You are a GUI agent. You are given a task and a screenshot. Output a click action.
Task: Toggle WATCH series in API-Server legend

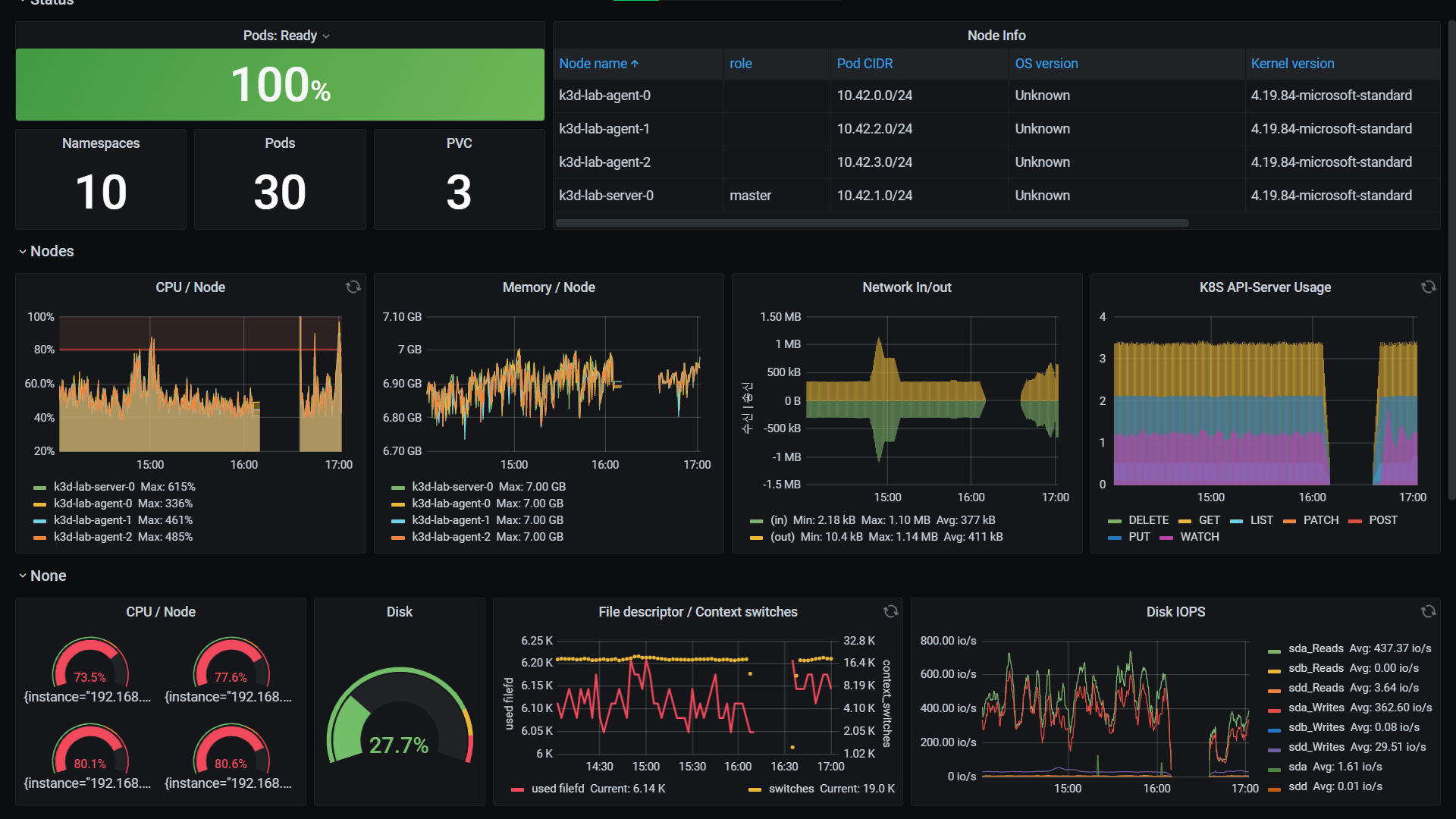pos(1199,537)
